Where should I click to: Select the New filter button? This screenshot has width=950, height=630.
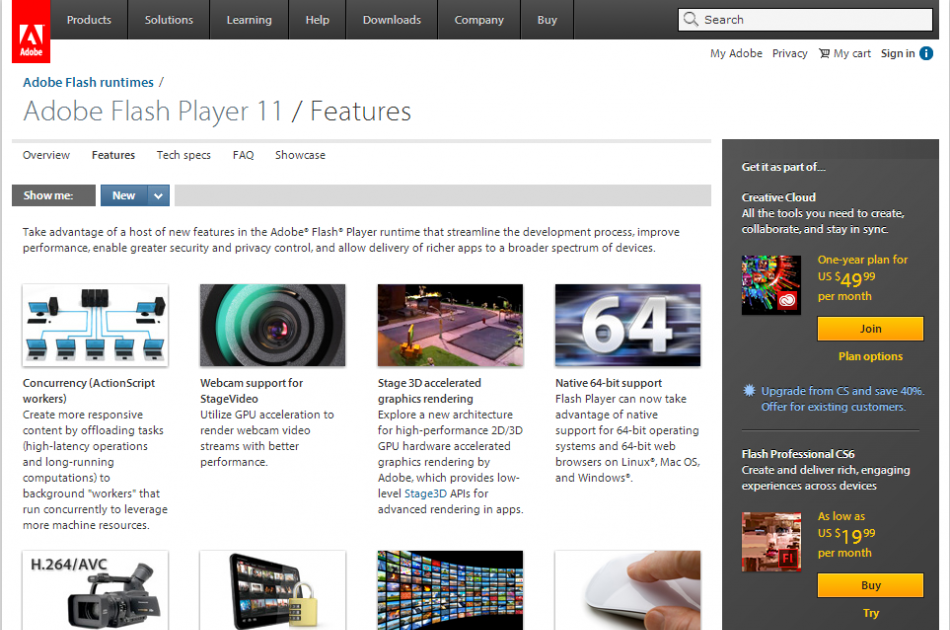point(124,195)
